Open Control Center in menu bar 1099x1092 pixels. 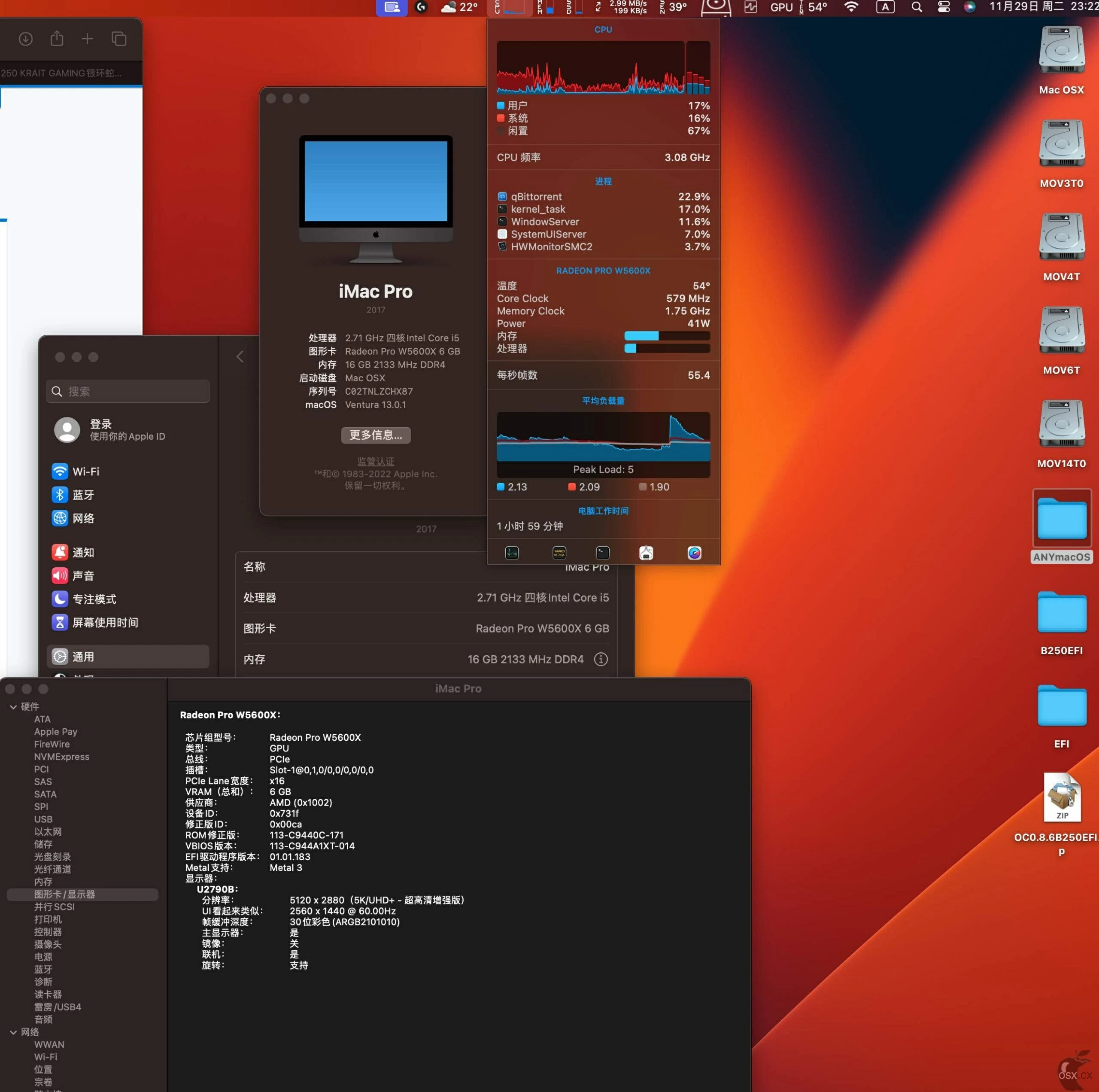point(944,7)
